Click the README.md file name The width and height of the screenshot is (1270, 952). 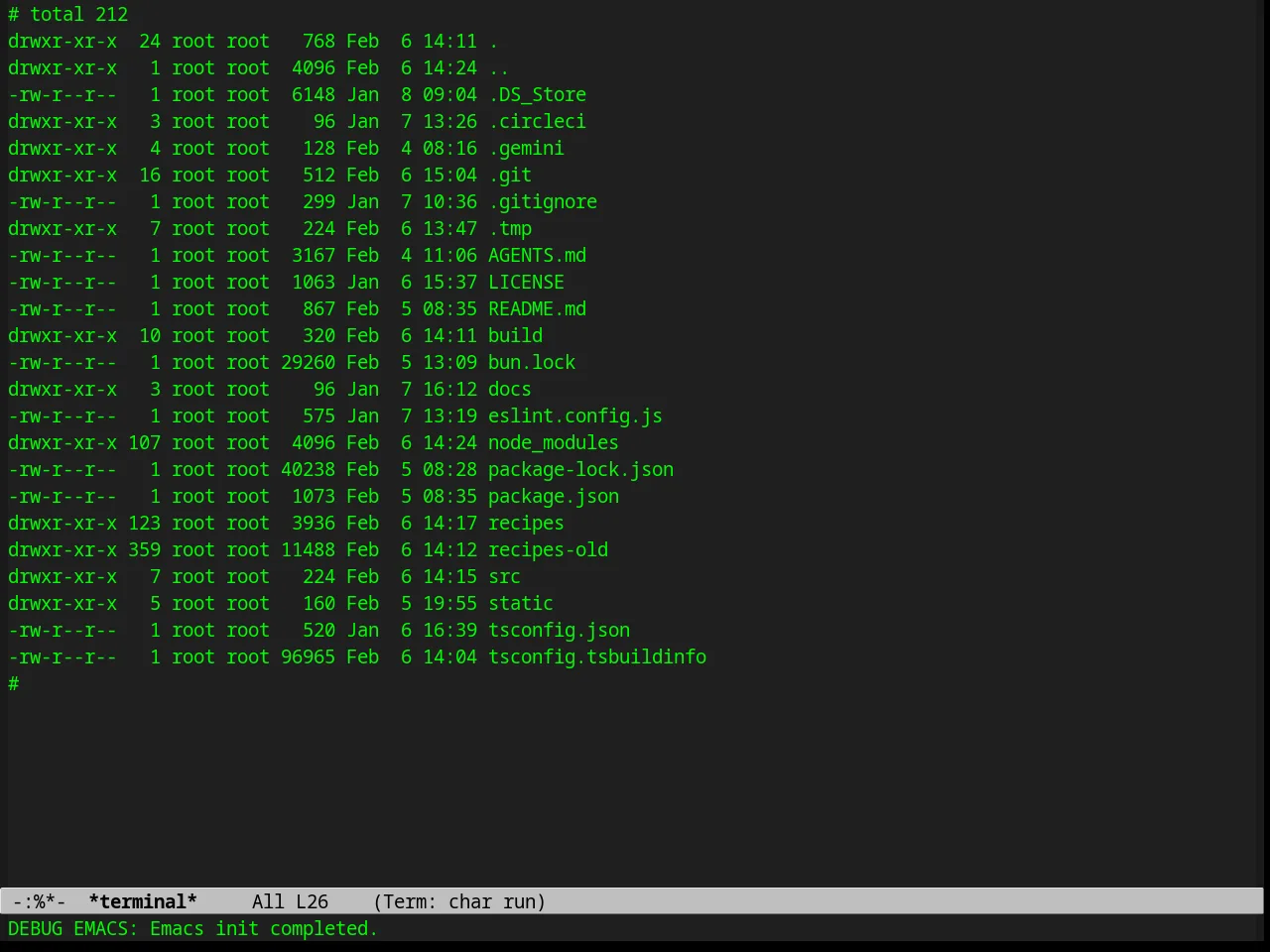tap(537, 308)
